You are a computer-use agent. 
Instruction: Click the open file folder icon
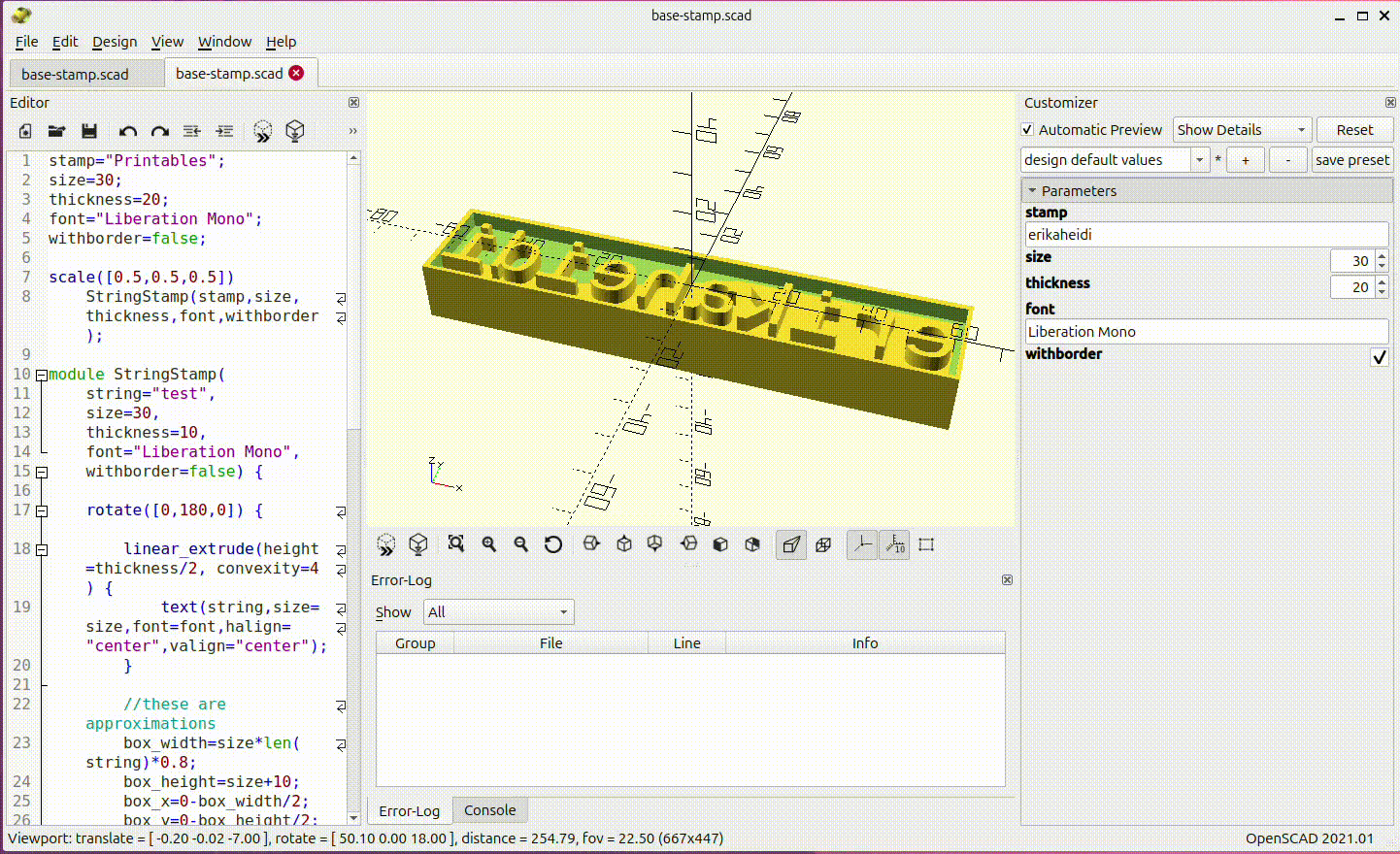click(x=57, y=131)
